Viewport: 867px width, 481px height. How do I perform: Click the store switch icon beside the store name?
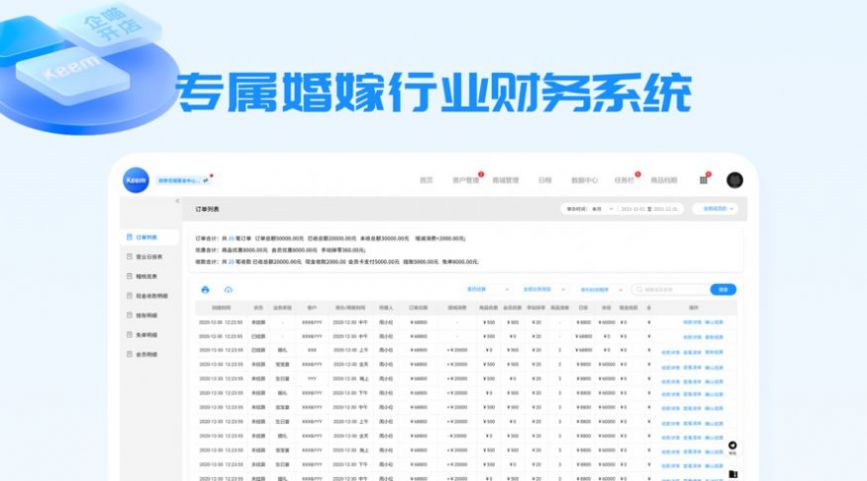click(x=206, y=180)
